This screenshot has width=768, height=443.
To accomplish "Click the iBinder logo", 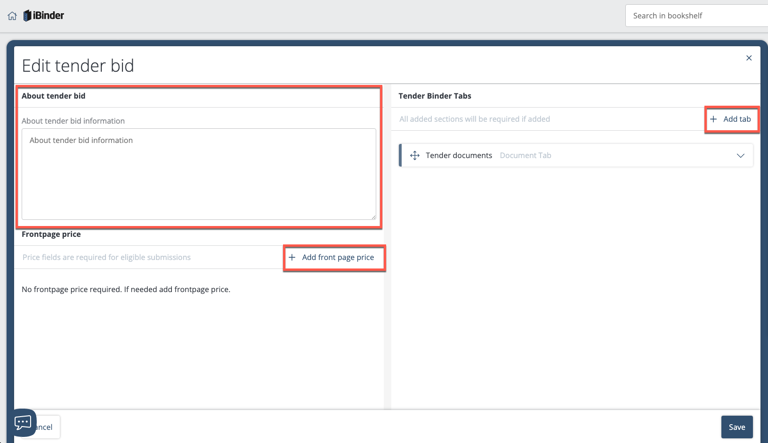I will coord(44,16).
